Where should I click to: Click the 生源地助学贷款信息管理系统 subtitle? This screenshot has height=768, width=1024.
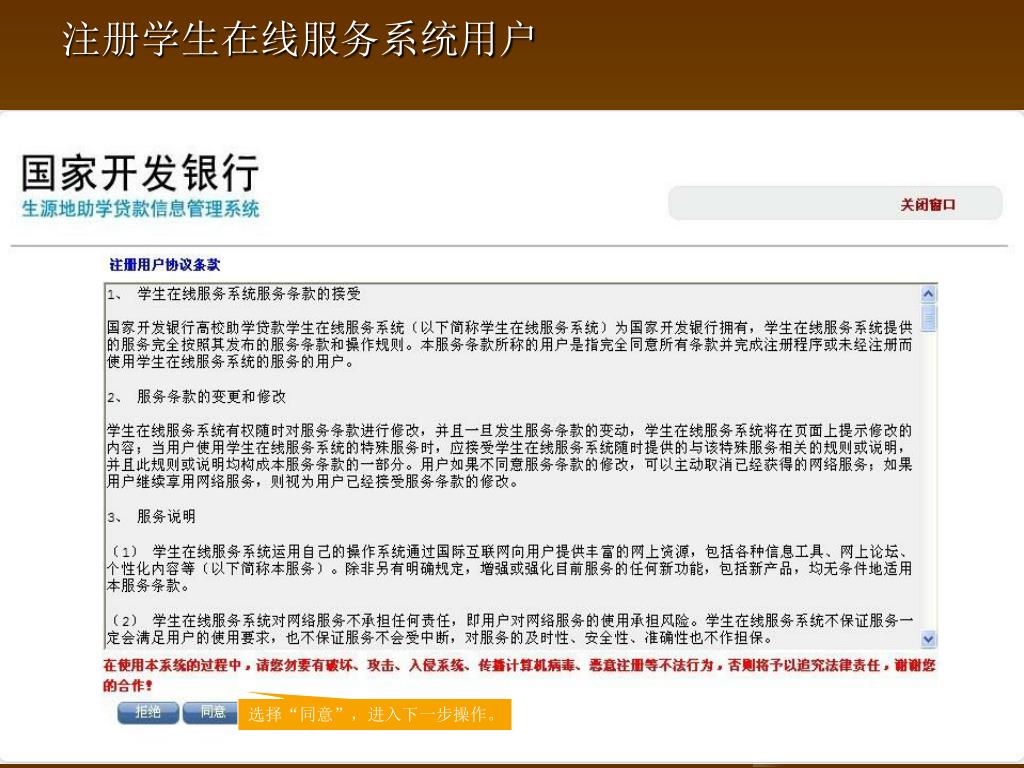tap(140, 209)
